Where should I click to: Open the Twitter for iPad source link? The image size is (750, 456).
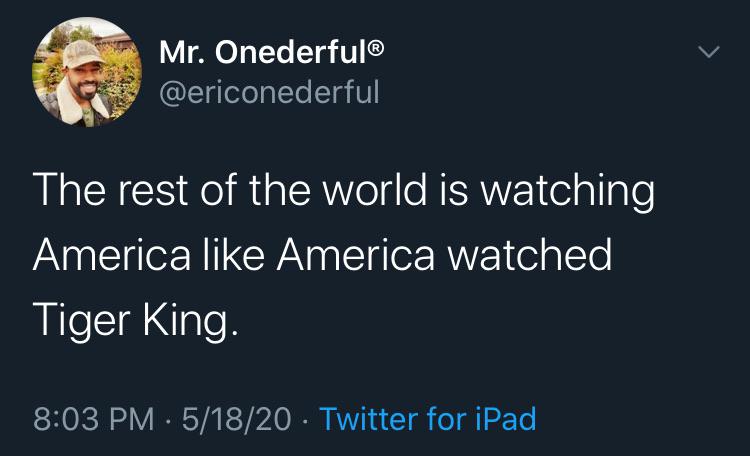[427, 418]
